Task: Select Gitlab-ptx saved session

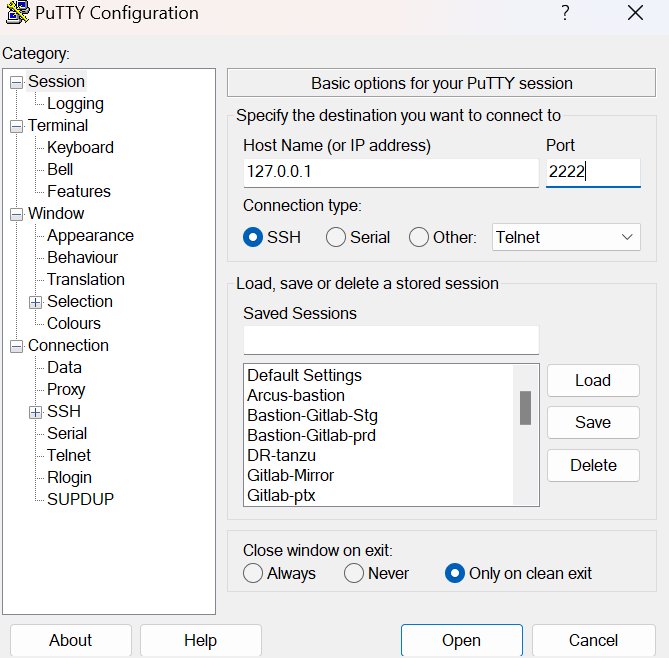Action: (x=379, y=495)
